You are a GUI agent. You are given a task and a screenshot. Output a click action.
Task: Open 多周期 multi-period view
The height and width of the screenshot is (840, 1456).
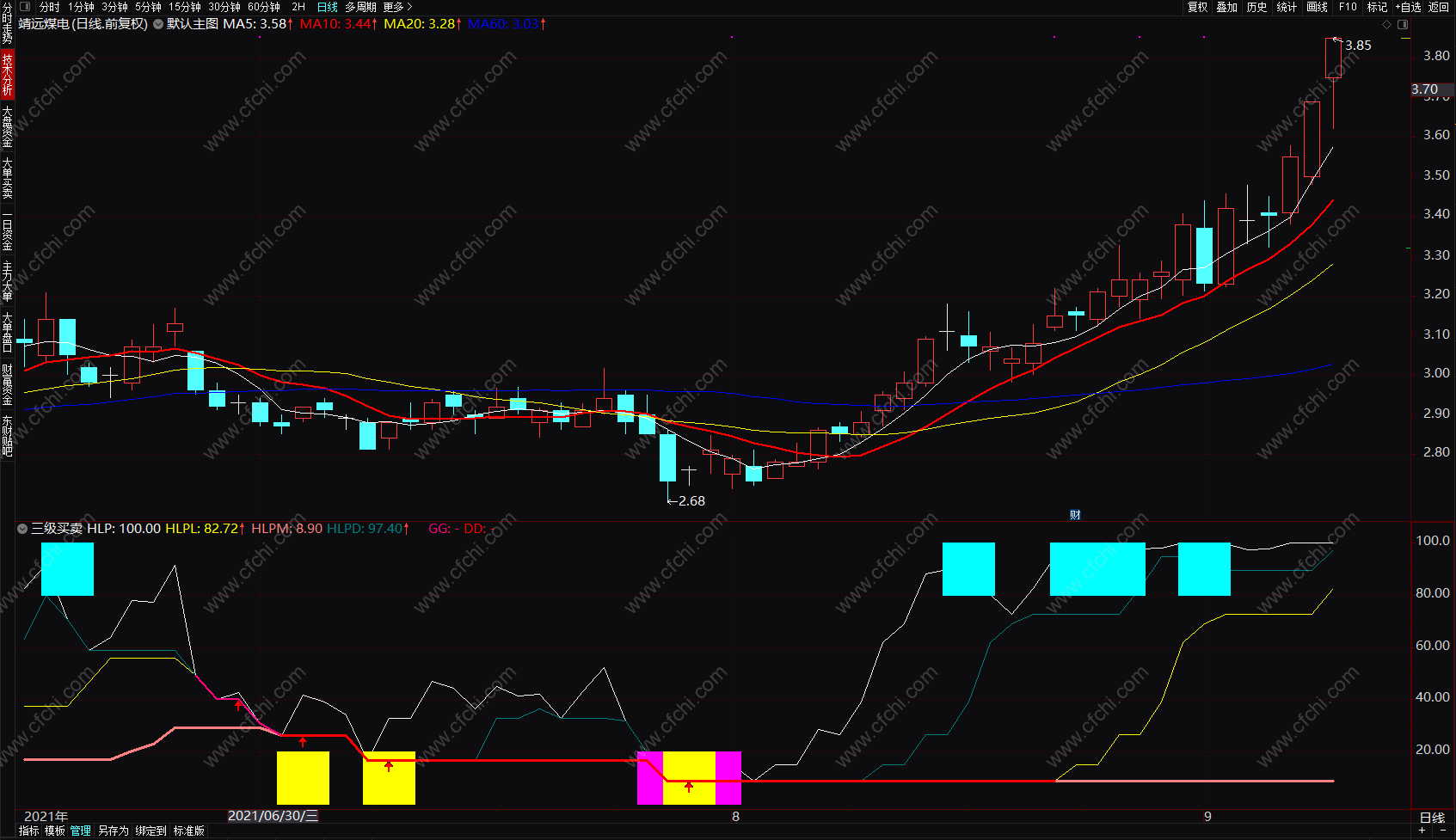(360, 7)
